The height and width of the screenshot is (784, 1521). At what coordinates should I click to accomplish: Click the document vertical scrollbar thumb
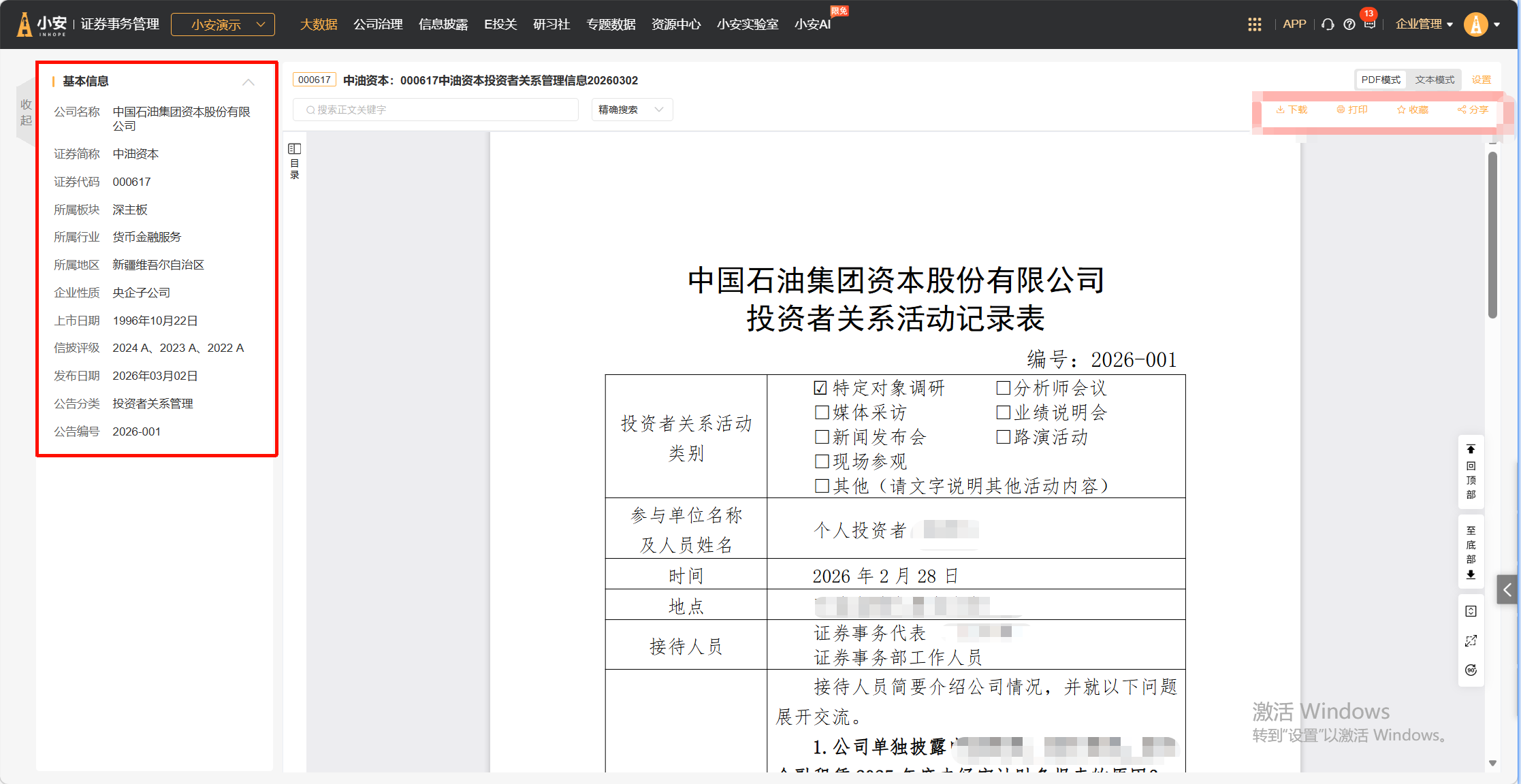[1492, 235]
